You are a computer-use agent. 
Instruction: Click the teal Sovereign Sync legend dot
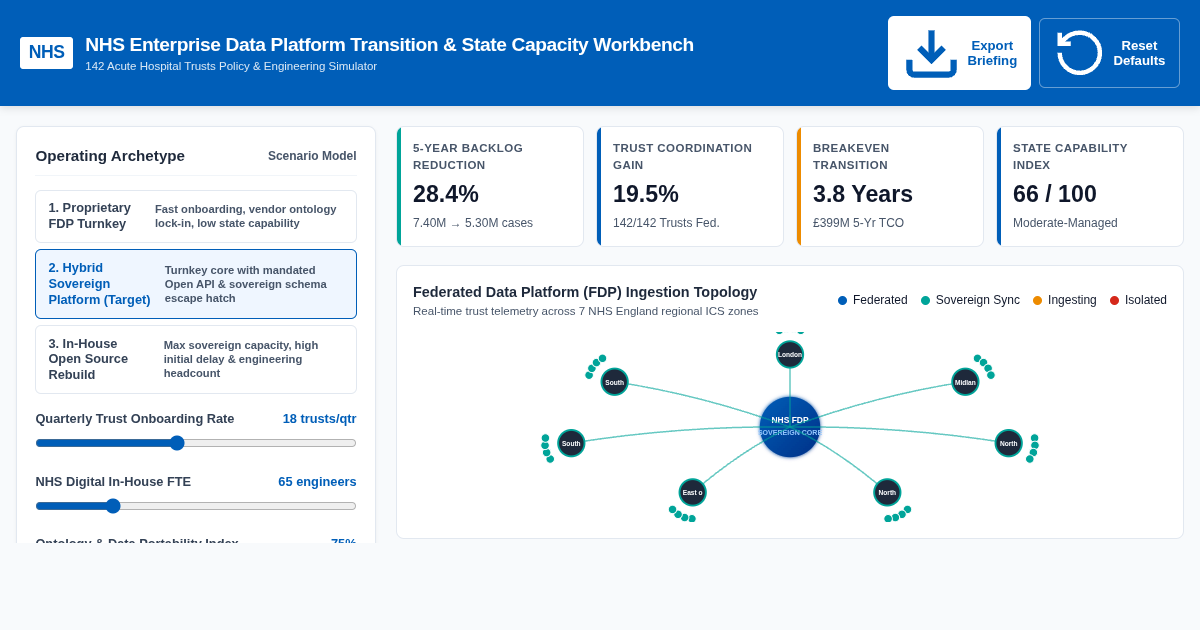pos(925,300)
